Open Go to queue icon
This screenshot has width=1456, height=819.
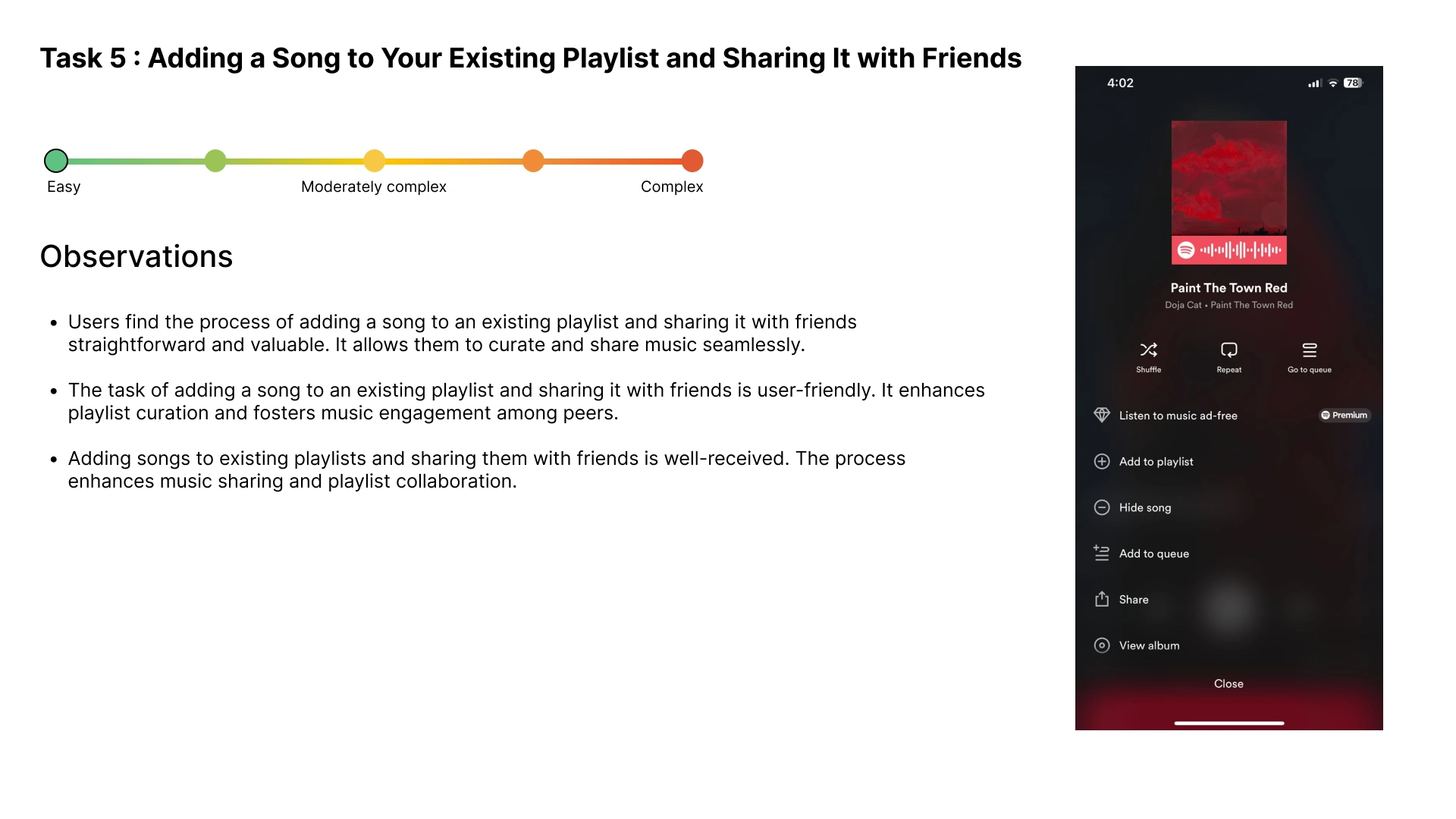(x=1309, y=350)
